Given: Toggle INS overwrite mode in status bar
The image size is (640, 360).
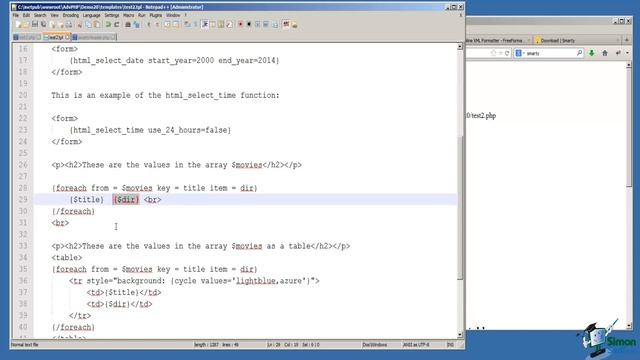Looking at the screenshot, I should [x=450, y=345].
